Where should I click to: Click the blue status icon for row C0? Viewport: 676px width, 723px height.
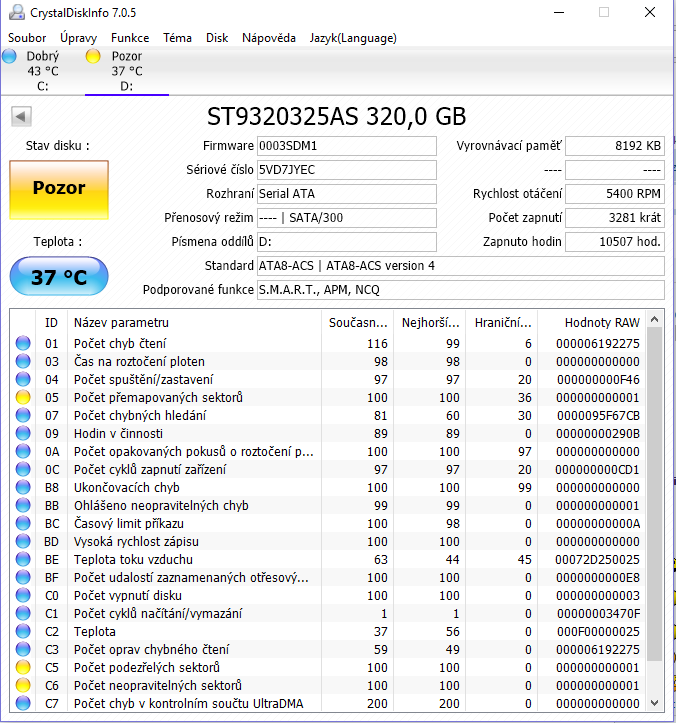coord(23,595)
